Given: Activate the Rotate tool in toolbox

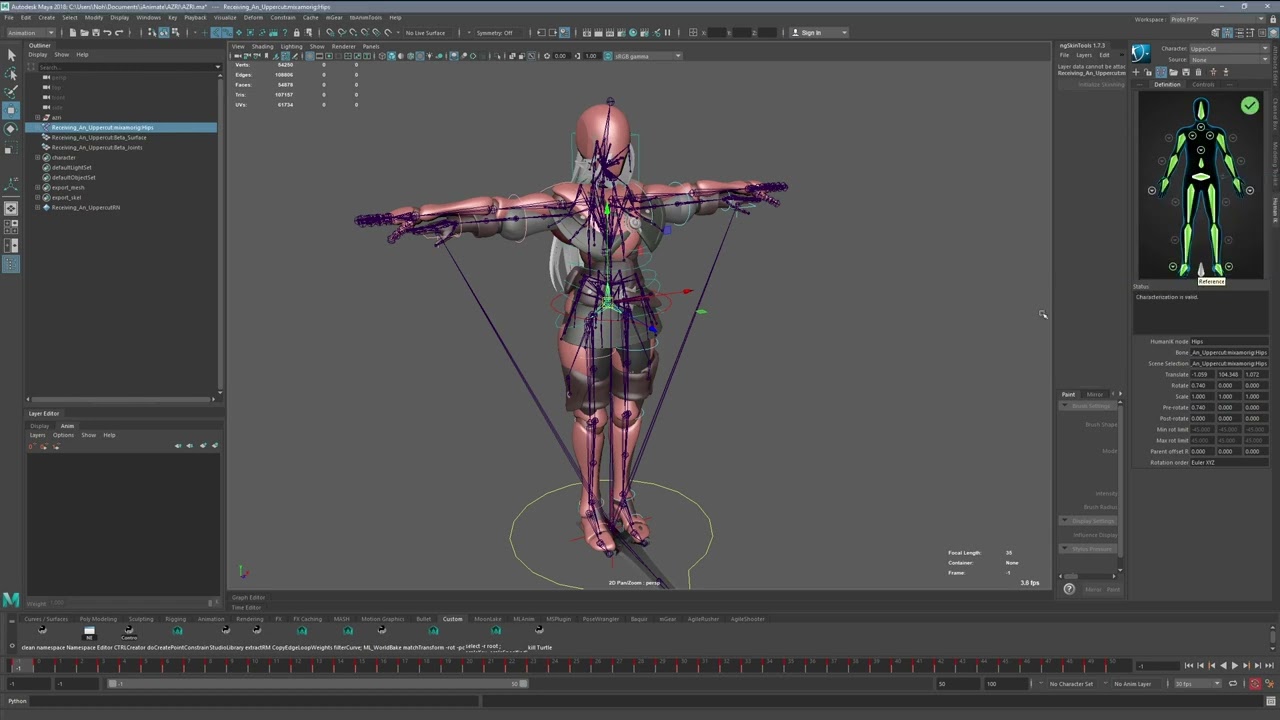Looking at the screenshot, I should pyautogui.click(x=11, y=129).
